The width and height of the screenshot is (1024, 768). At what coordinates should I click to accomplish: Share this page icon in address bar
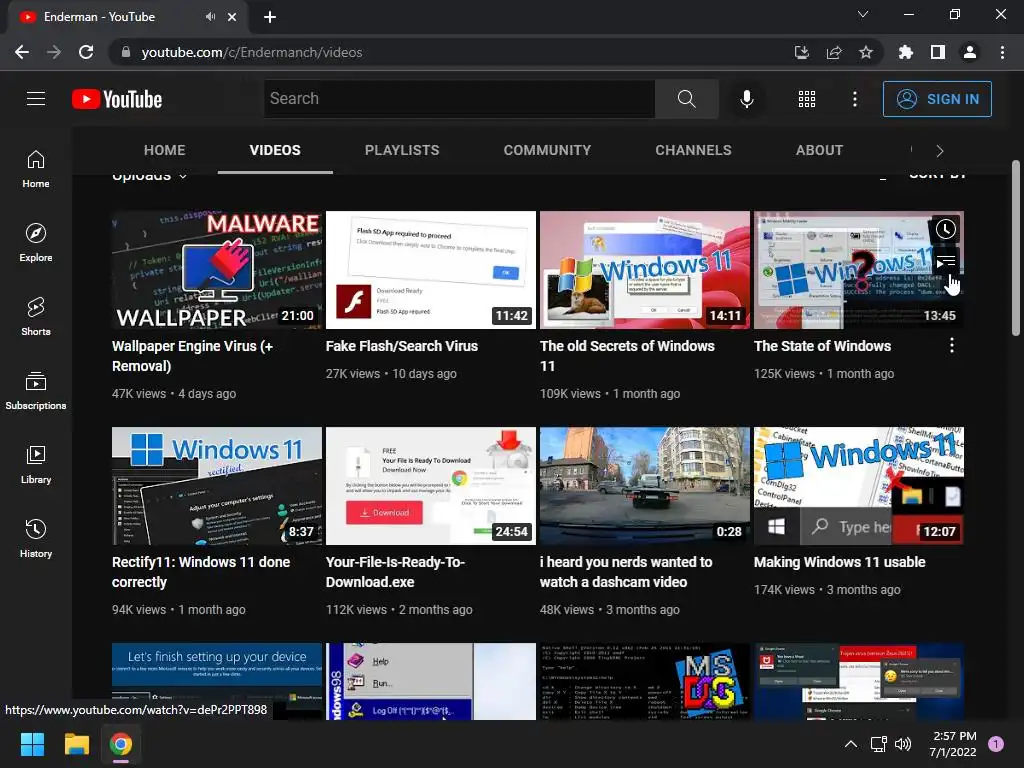coord(834,52)
